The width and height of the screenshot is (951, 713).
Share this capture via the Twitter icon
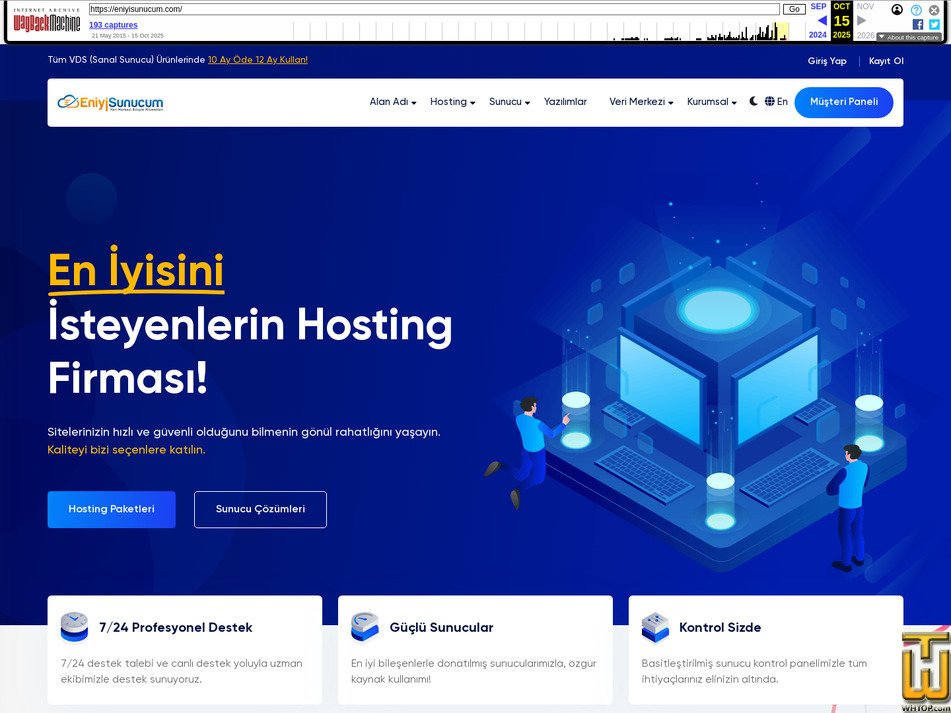(934, 24)
